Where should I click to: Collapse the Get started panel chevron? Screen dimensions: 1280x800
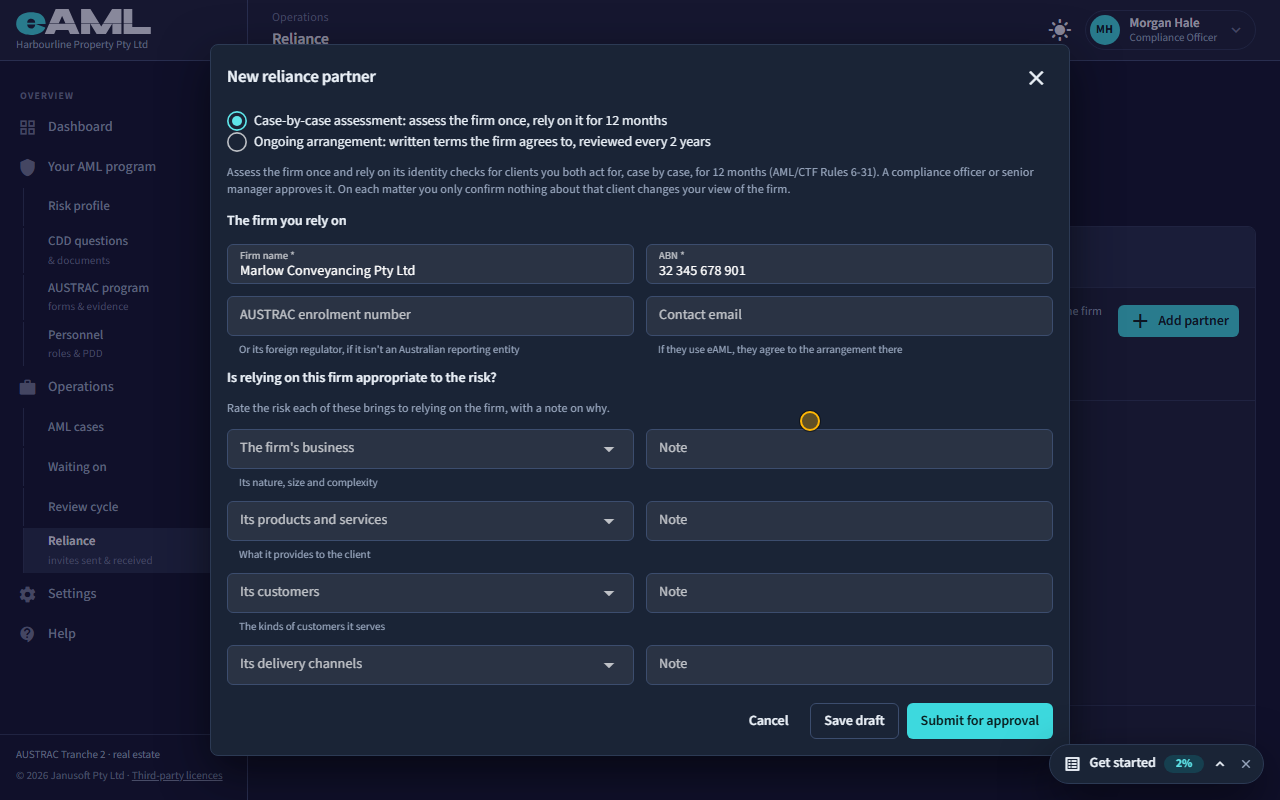pos(1220,764)
